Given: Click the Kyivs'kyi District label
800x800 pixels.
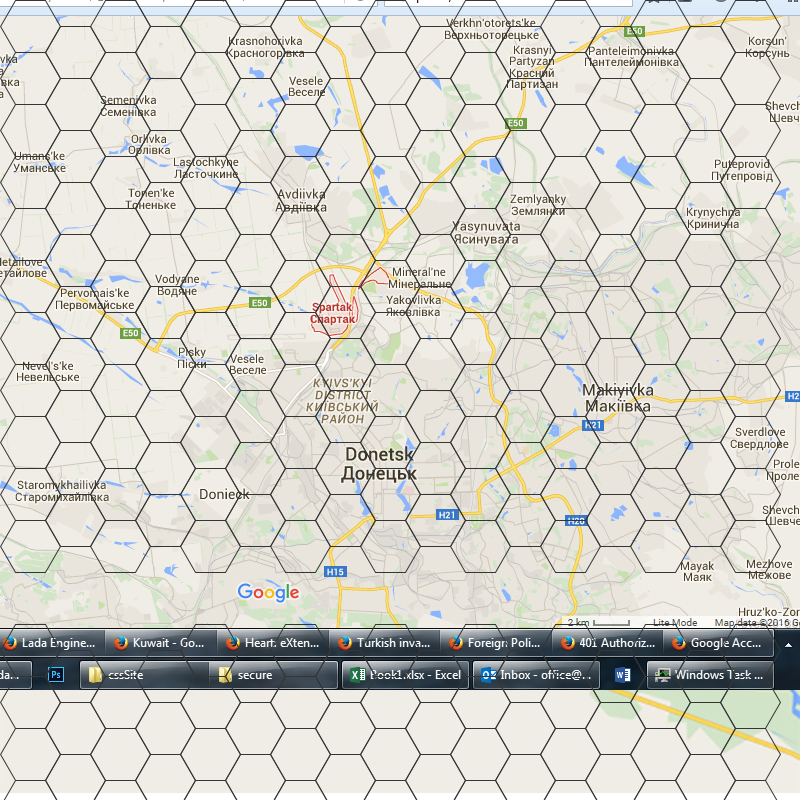Looking at the screenshot, I should (342, 401).
